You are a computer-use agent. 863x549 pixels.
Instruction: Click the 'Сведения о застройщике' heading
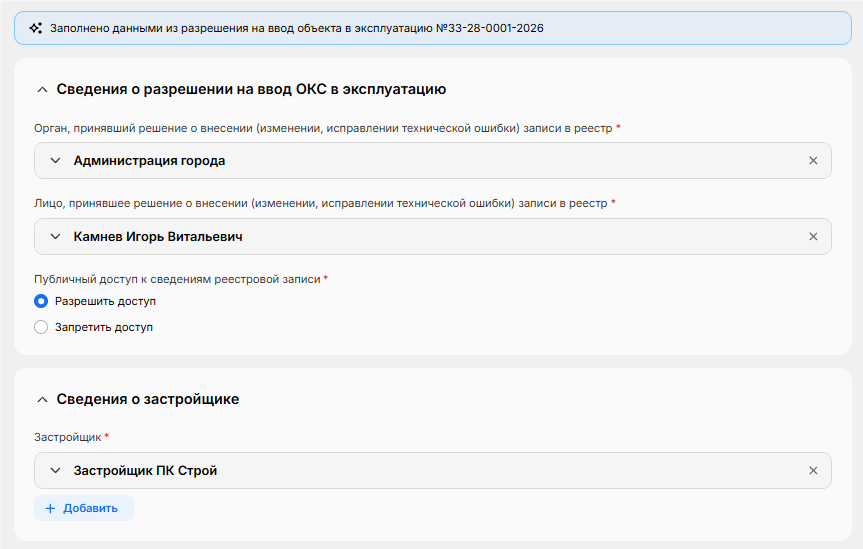(x=148, y=399)
